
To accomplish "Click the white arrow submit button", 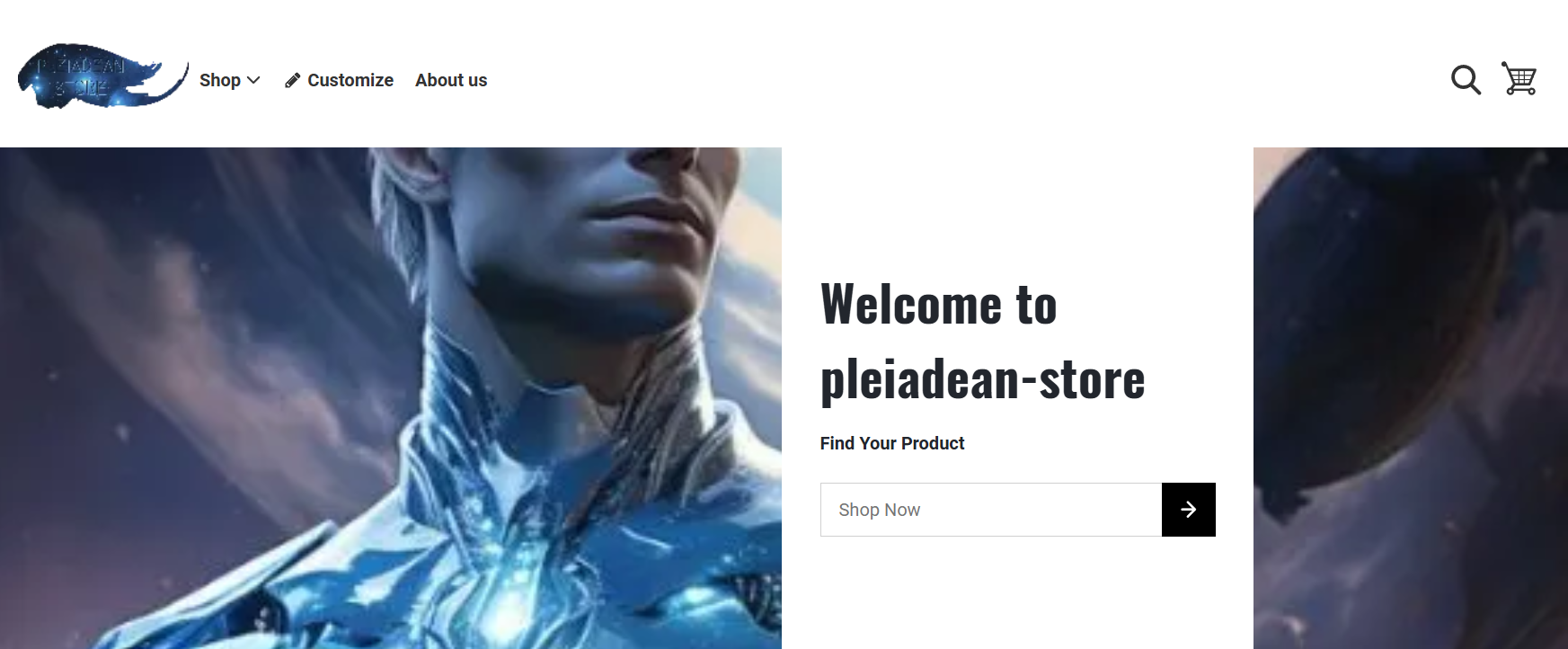I will [x=1188, y=510].
